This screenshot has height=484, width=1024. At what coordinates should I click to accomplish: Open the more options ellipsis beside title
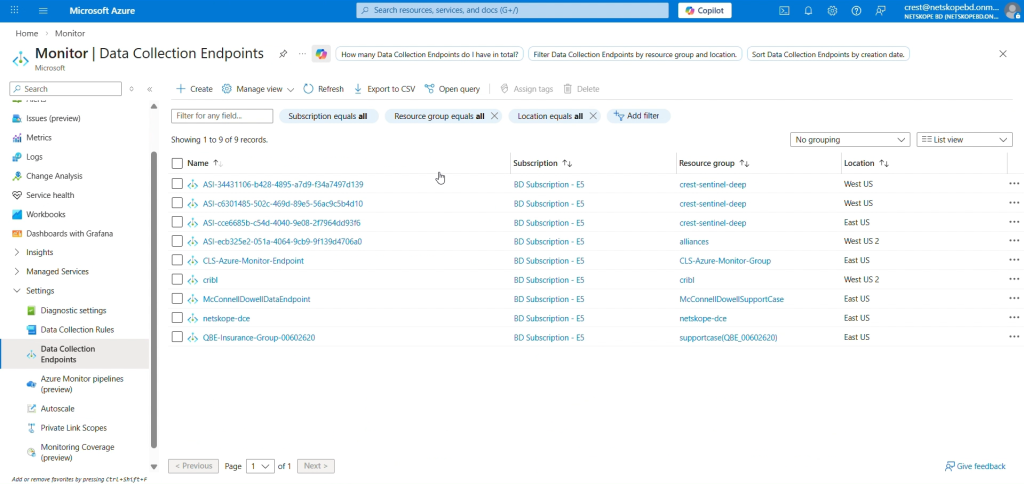[302, 54]
